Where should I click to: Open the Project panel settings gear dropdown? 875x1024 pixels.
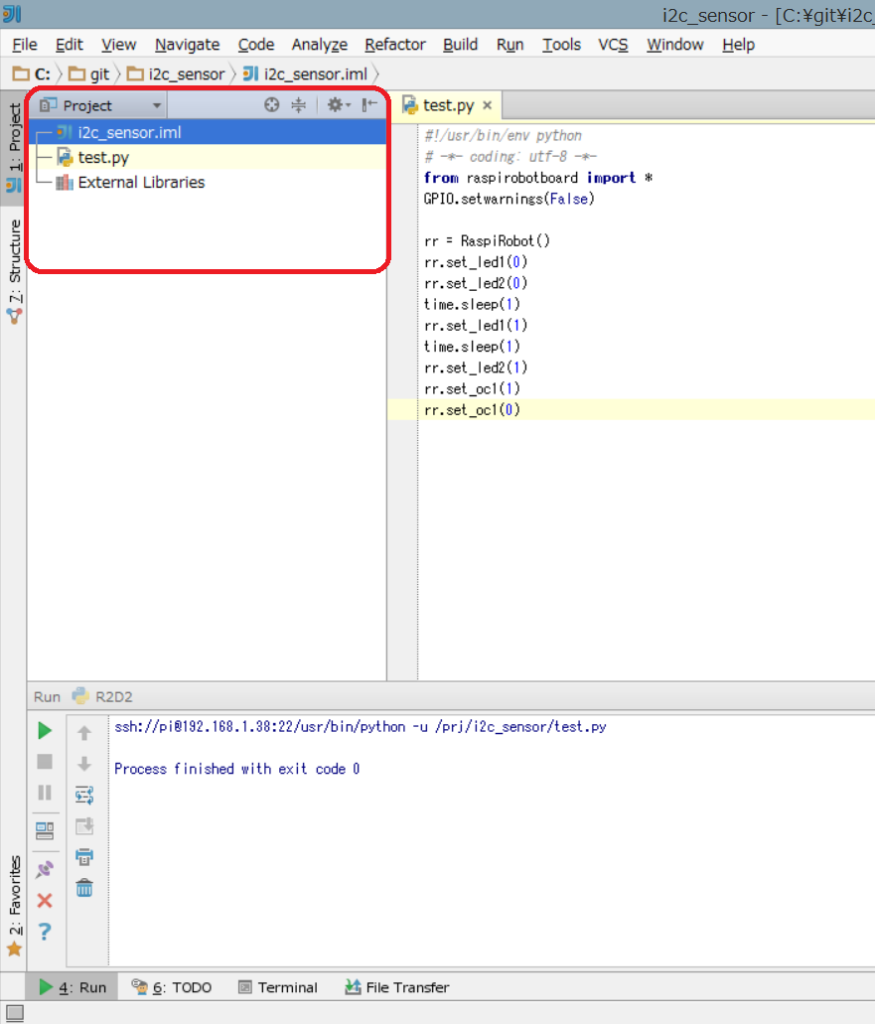click(334, 104)
